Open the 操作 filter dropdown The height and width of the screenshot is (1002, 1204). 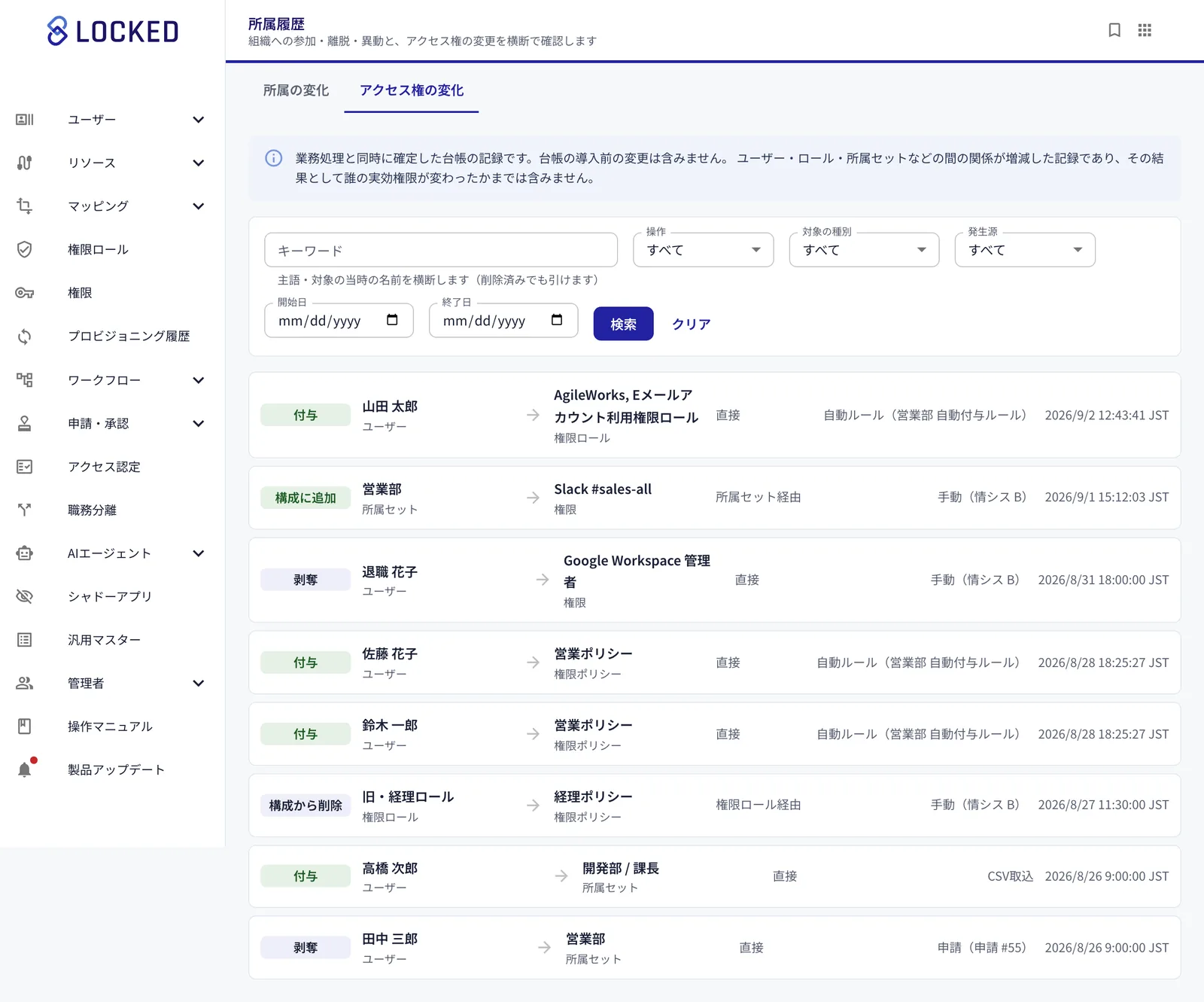point(704,250)
